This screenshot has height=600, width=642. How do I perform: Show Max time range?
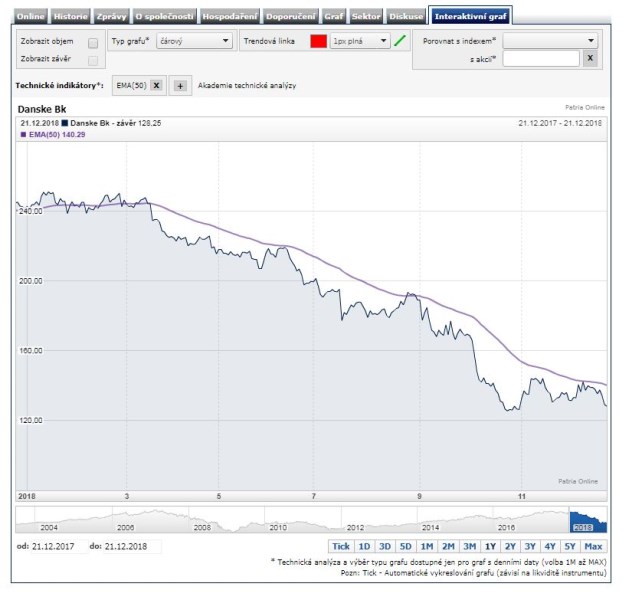click(593, 546)
